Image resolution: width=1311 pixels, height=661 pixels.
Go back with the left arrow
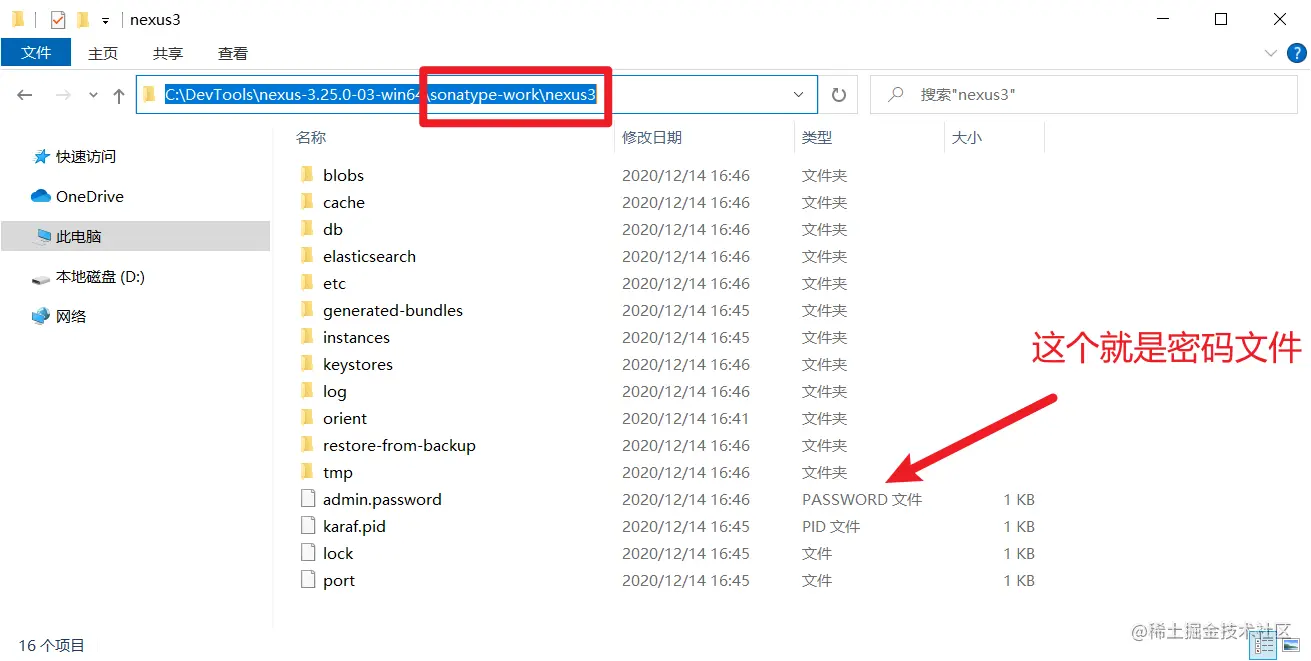pos(25,95)
